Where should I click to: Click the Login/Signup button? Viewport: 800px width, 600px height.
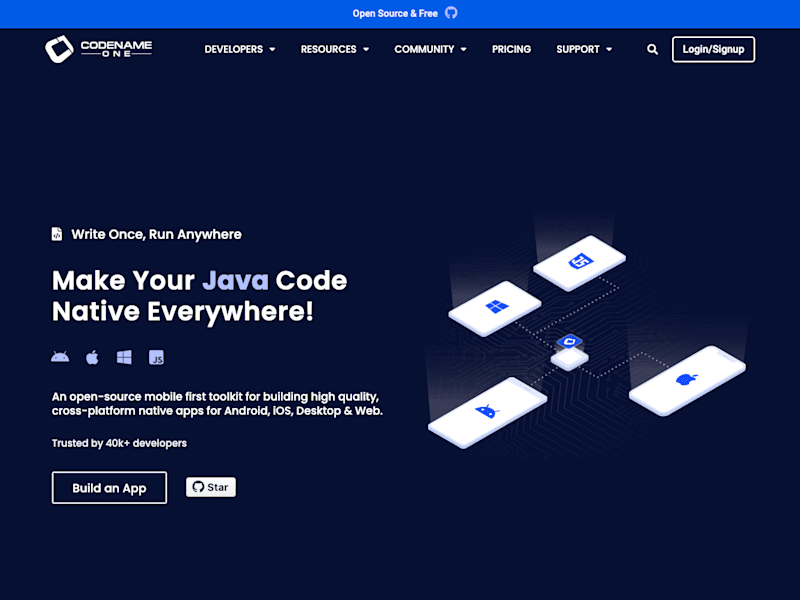coord(713,49)
